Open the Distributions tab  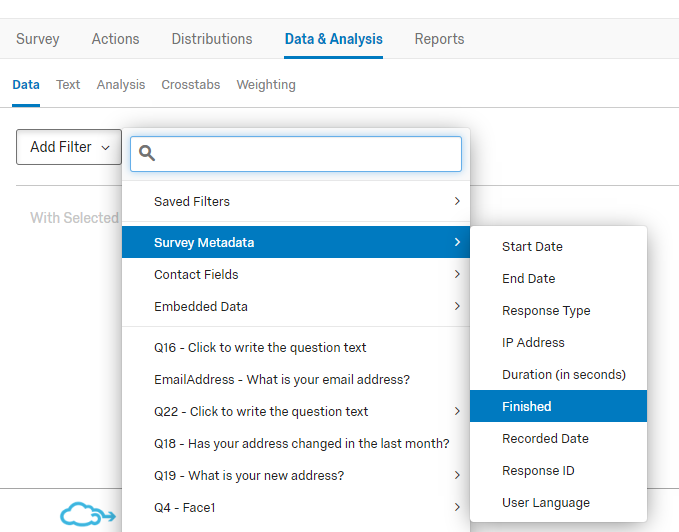click(212, 39)
